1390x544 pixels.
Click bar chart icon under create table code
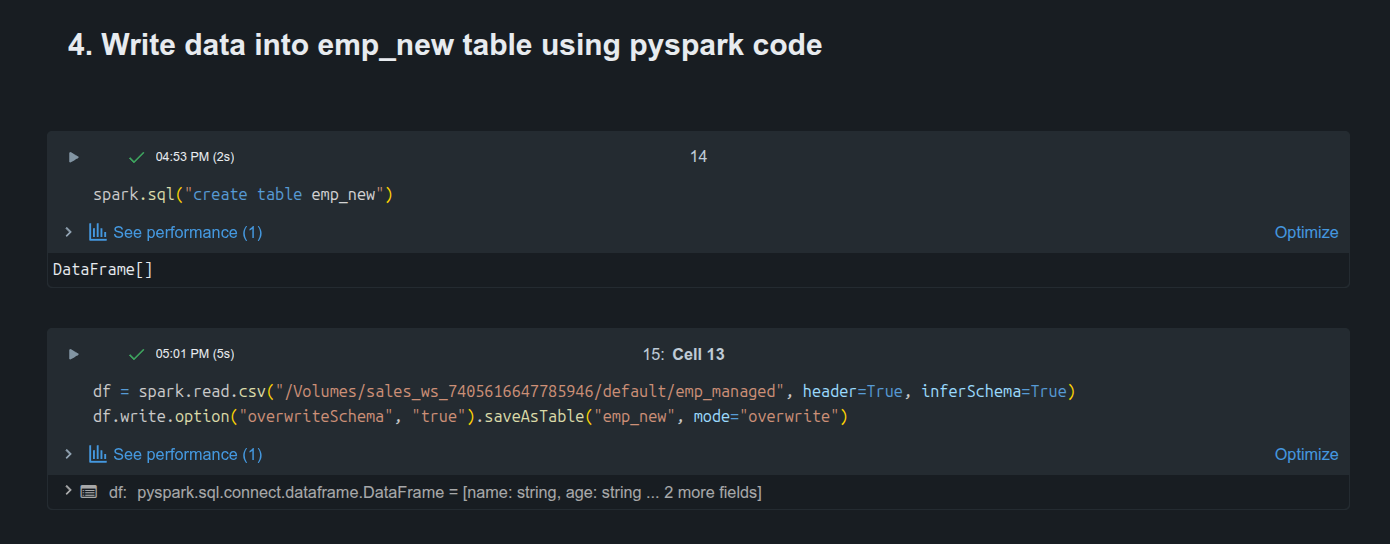(x=98, y=232)
